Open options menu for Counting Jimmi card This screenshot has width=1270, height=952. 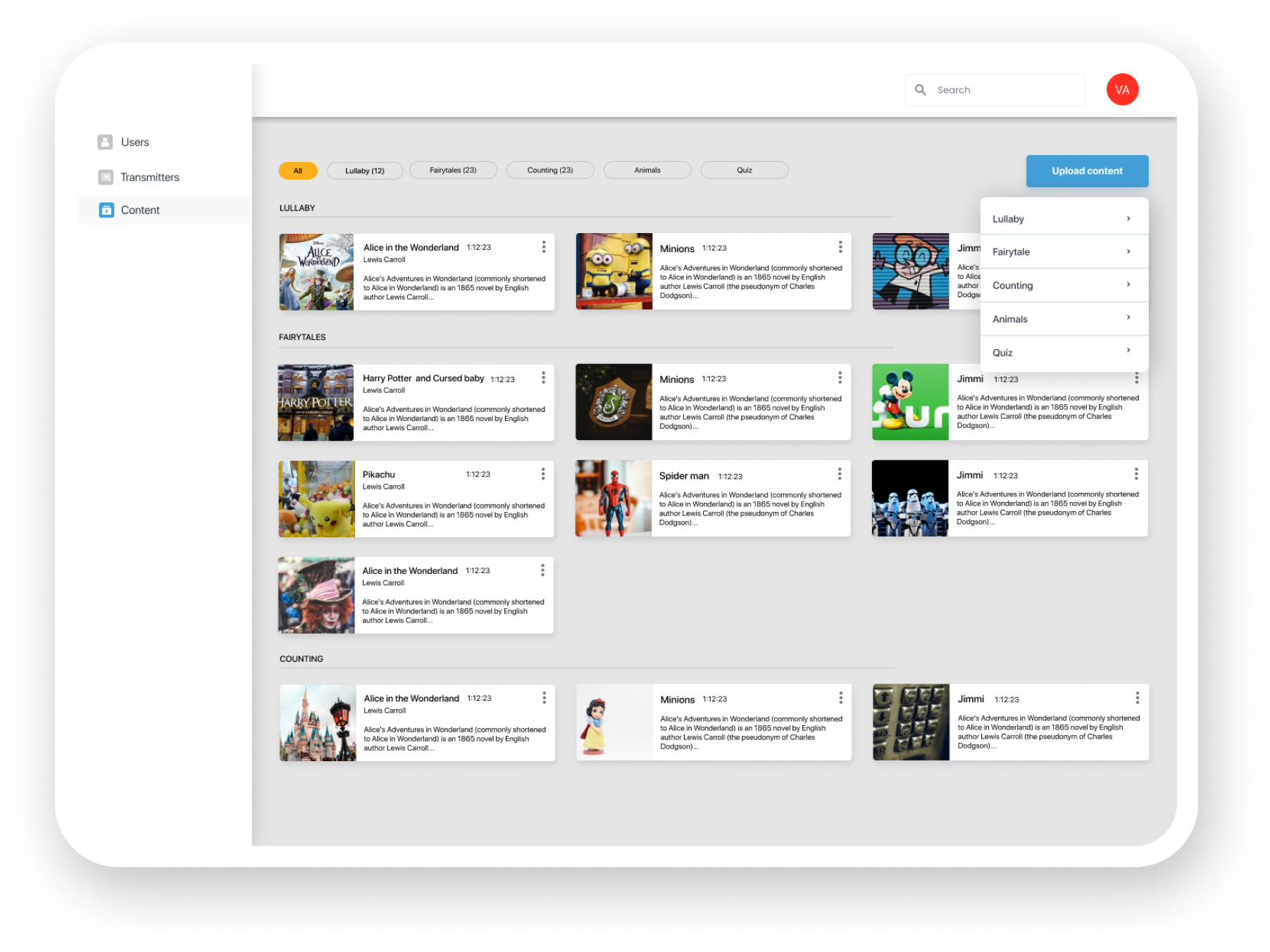(x=1137, y=698)
